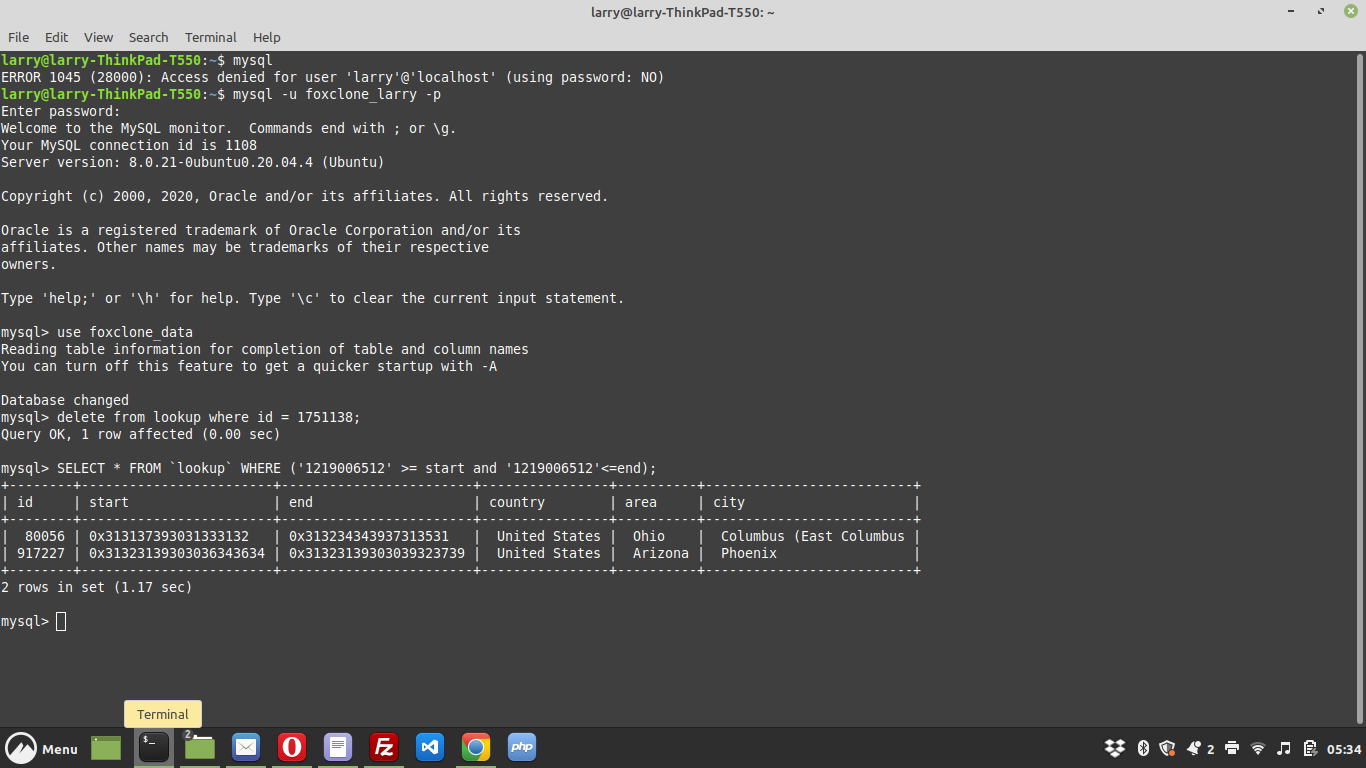The height and width of the screenshot is (768, 1366).
Task: Click the terminal vertical scrollbar
Action: pyautogui.click(x=1361, y=388)
